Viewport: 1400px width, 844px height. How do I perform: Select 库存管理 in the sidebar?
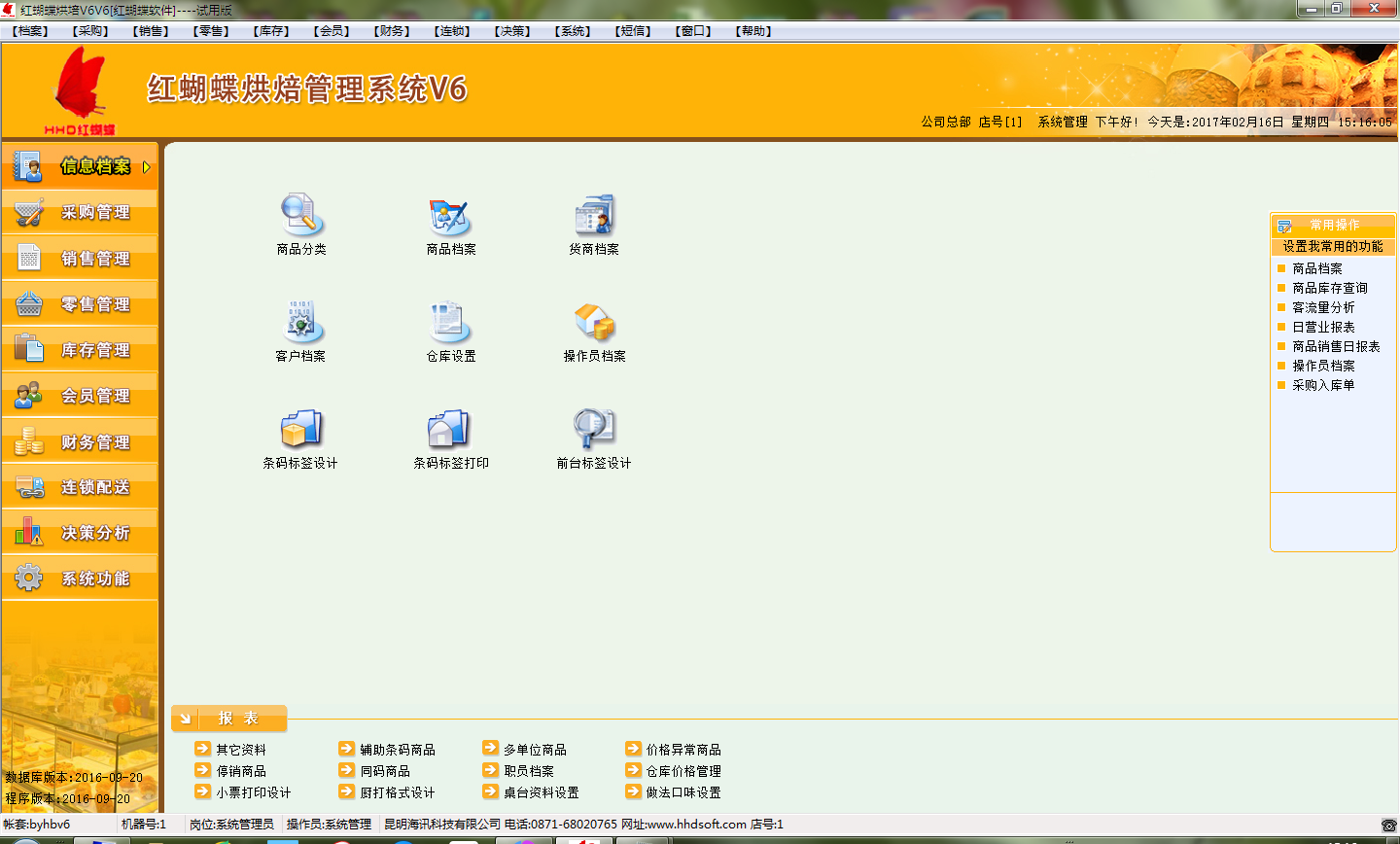tap(80, 349)
